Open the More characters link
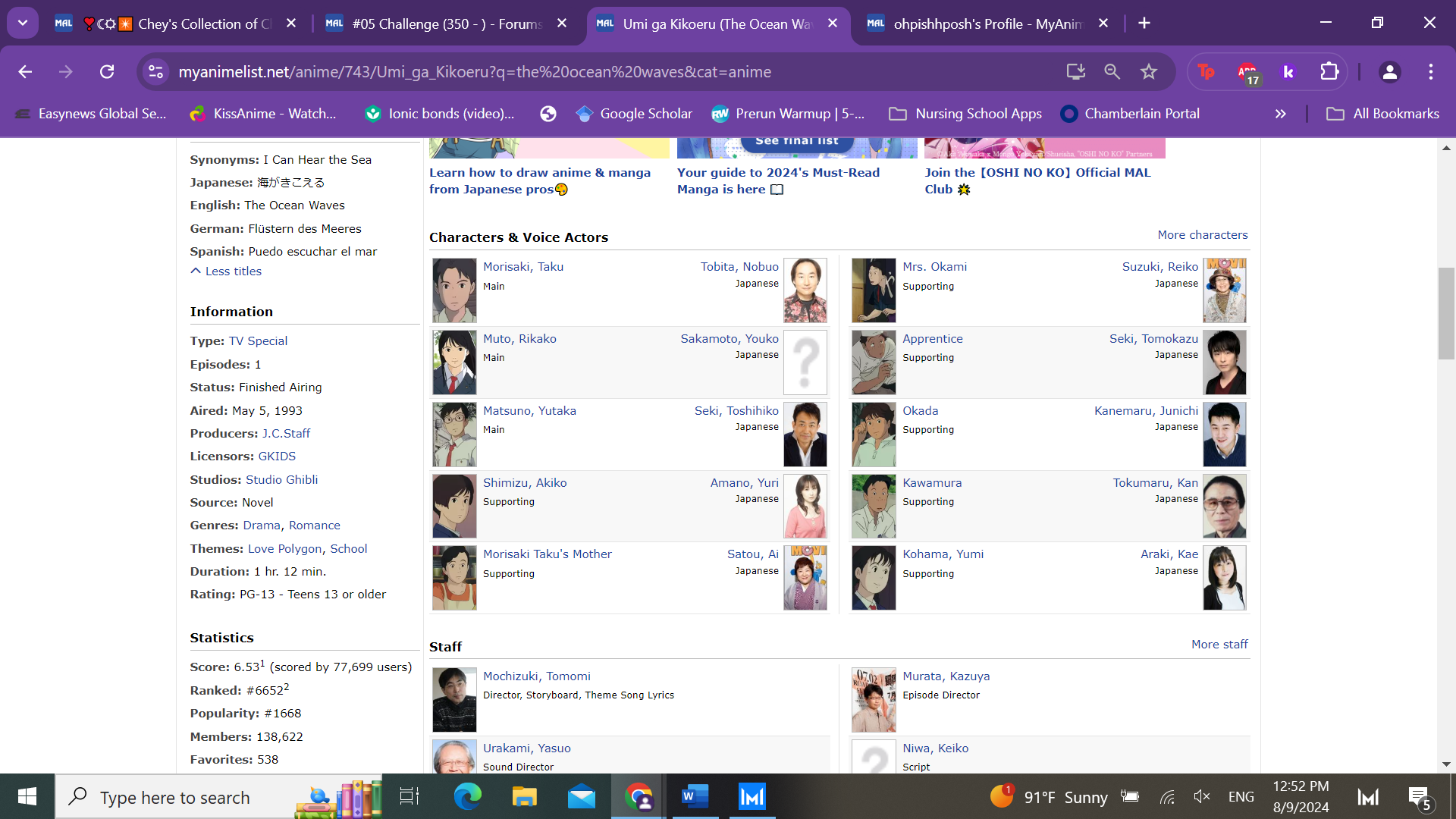Viewport: 1456px width, 819px height. [1202, 235]
